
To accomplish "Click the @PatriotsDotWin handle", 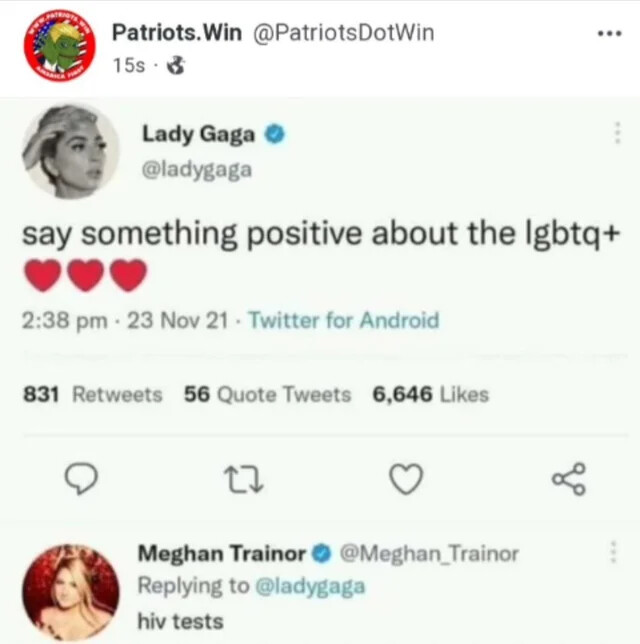I will click(x=343, y=32).
